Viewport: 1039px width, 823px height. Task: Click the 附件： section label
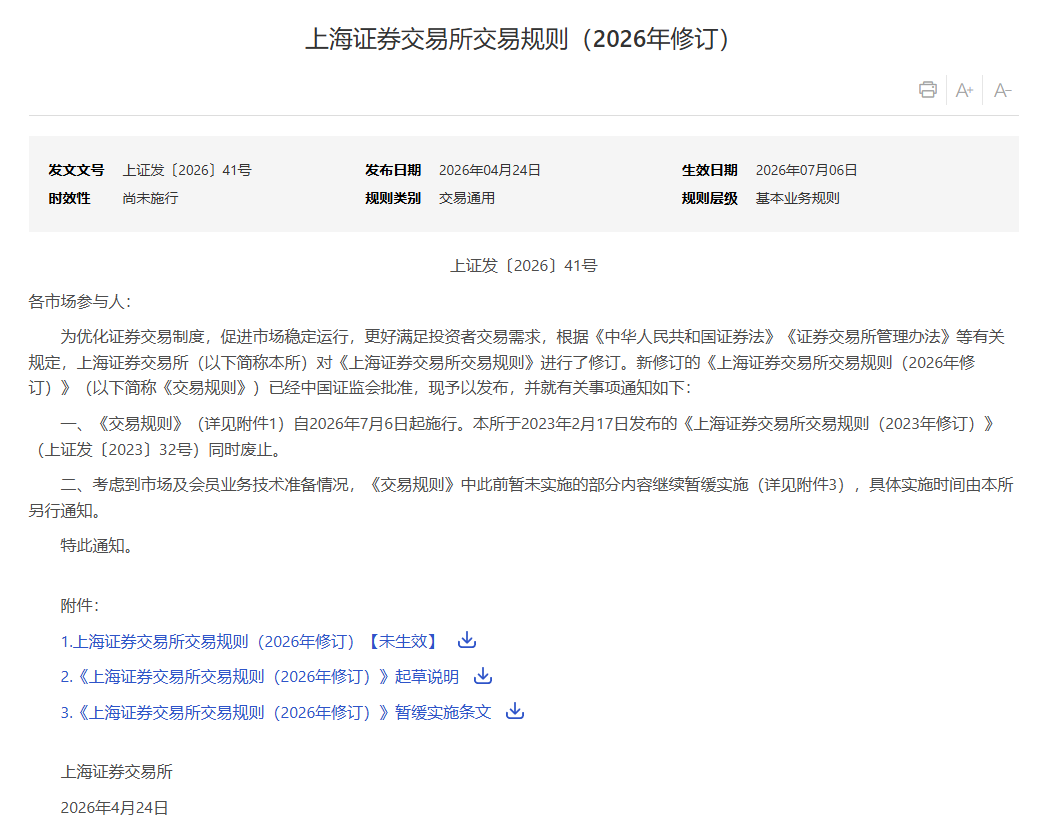click(x=80, y=605)
